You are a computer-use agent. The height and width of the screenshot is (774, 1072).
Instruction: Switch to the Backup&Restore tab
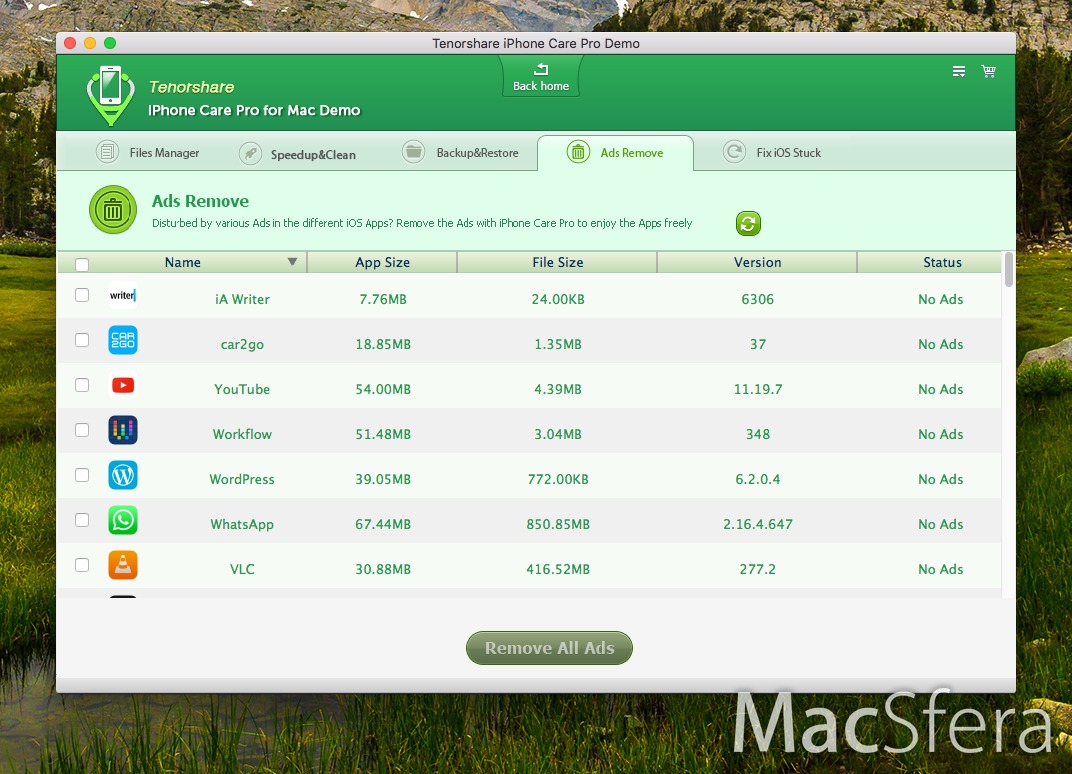[460, 152]
